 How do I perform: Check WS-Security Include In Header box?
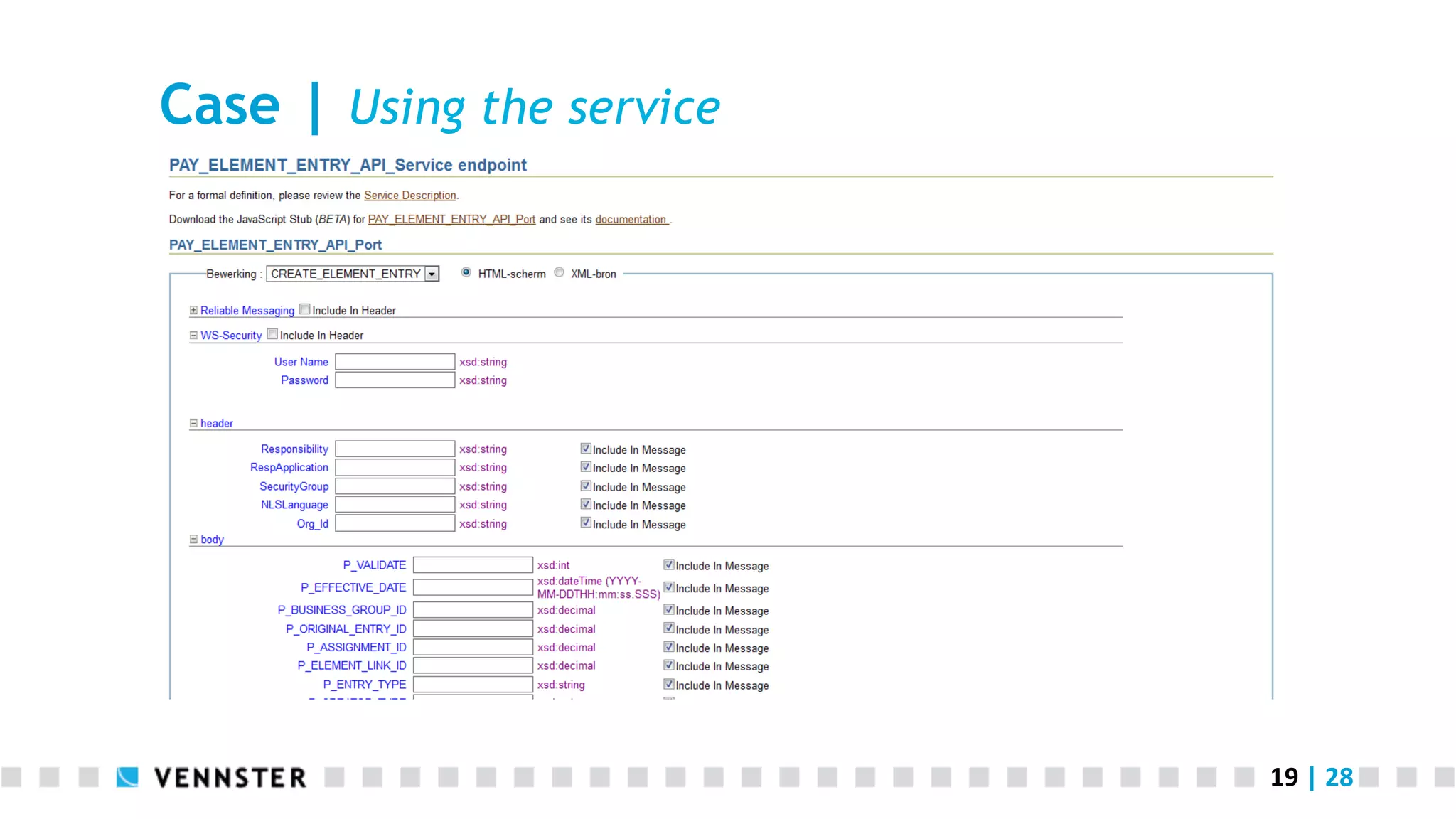(272, 334)
